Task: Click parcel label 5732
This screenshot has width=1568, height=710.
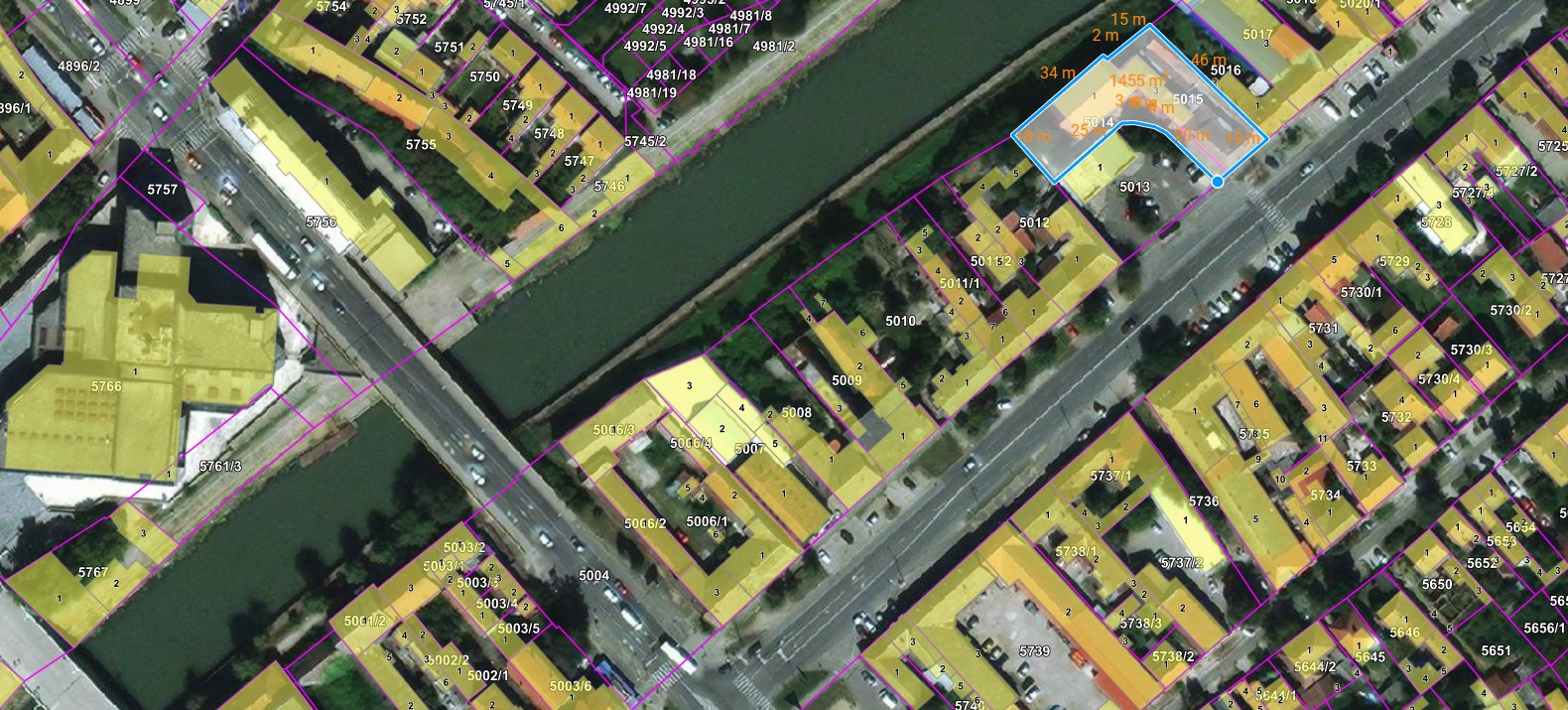Action: (1395, 417)
